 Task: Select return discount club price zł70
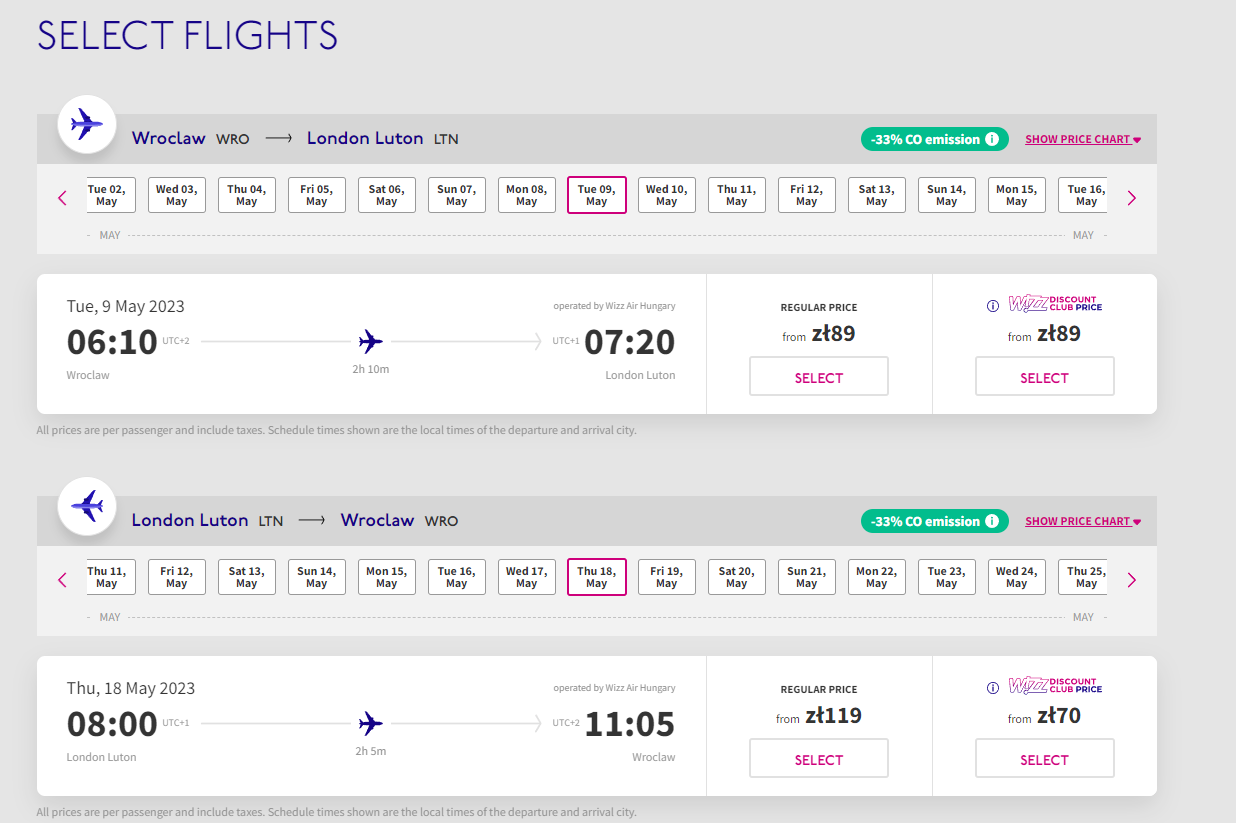(1045, 759)
